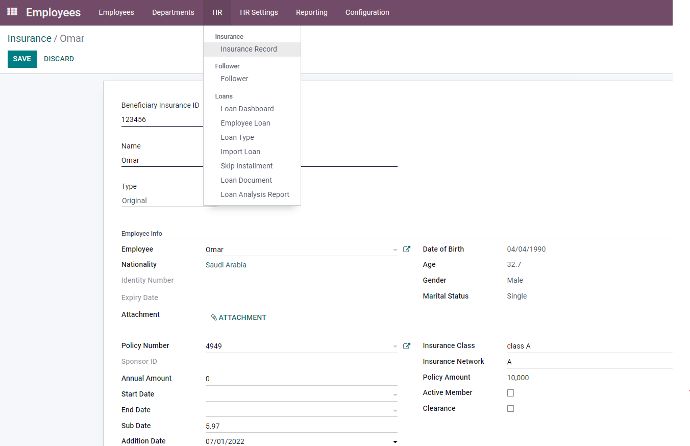
Task: Open external link for Policy Number
Action: point(407,345)
